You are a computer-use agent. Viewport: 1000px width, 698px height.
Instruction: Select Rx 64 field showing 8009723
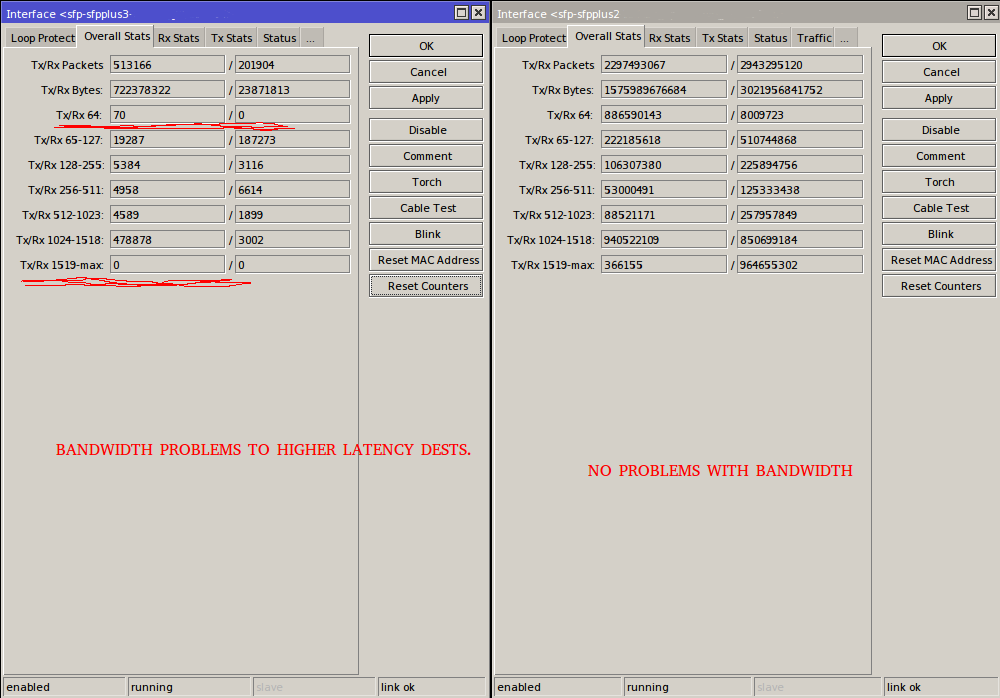pos(800,114)
